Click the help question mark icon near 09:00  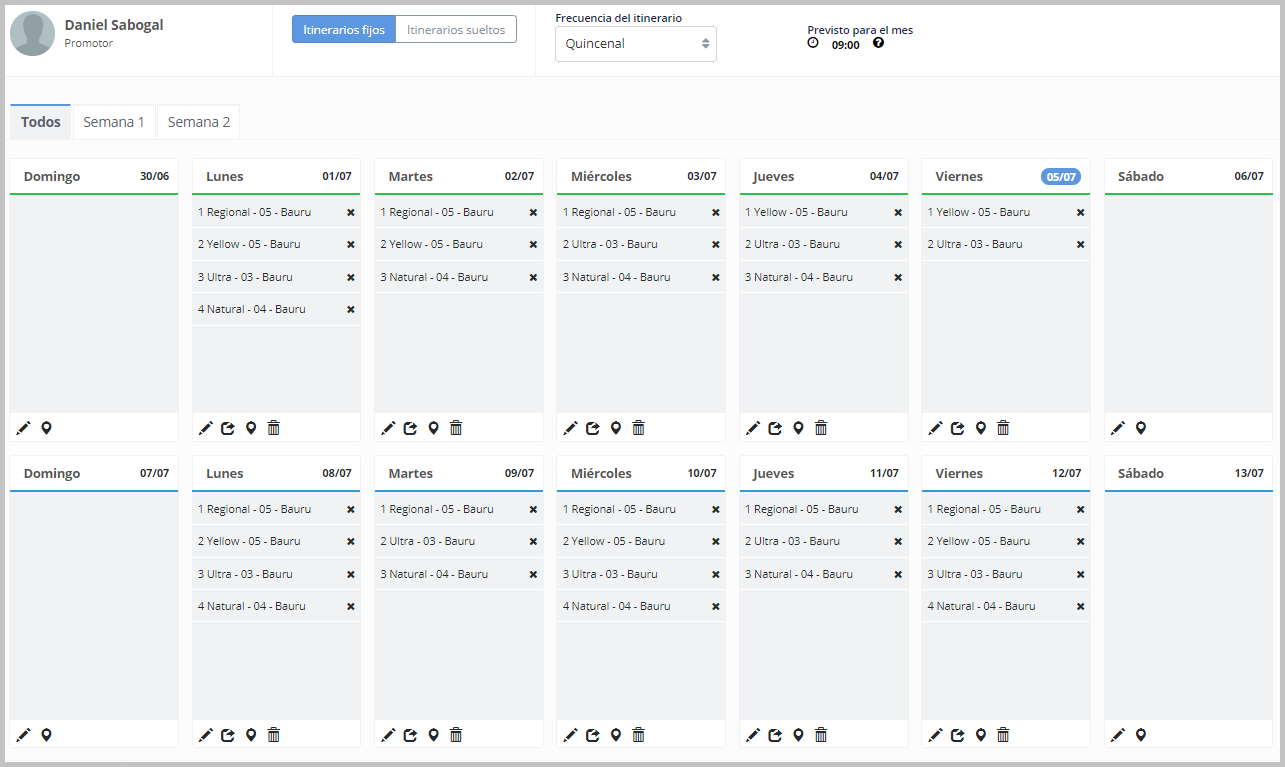pos(878,43)
